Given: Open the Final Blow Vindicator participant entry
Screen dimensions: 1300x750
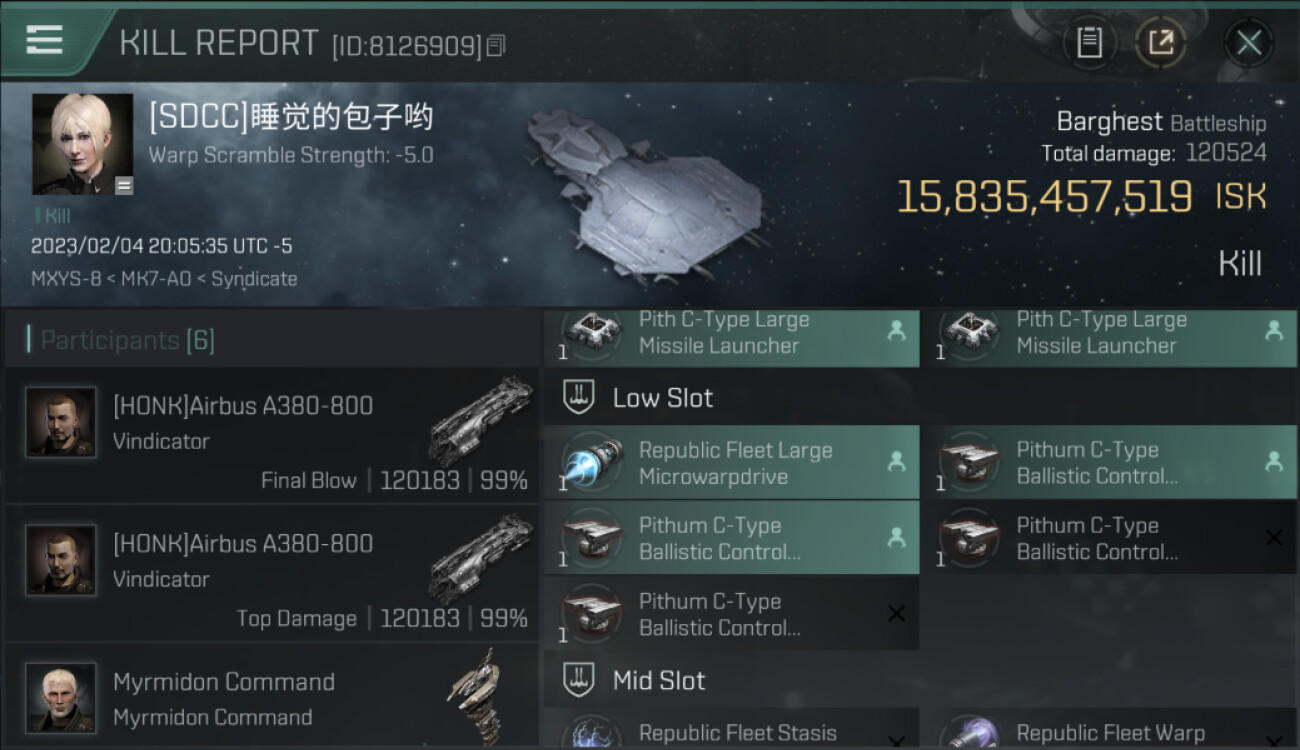Looking at the screenshot, I should pos(272,435).
